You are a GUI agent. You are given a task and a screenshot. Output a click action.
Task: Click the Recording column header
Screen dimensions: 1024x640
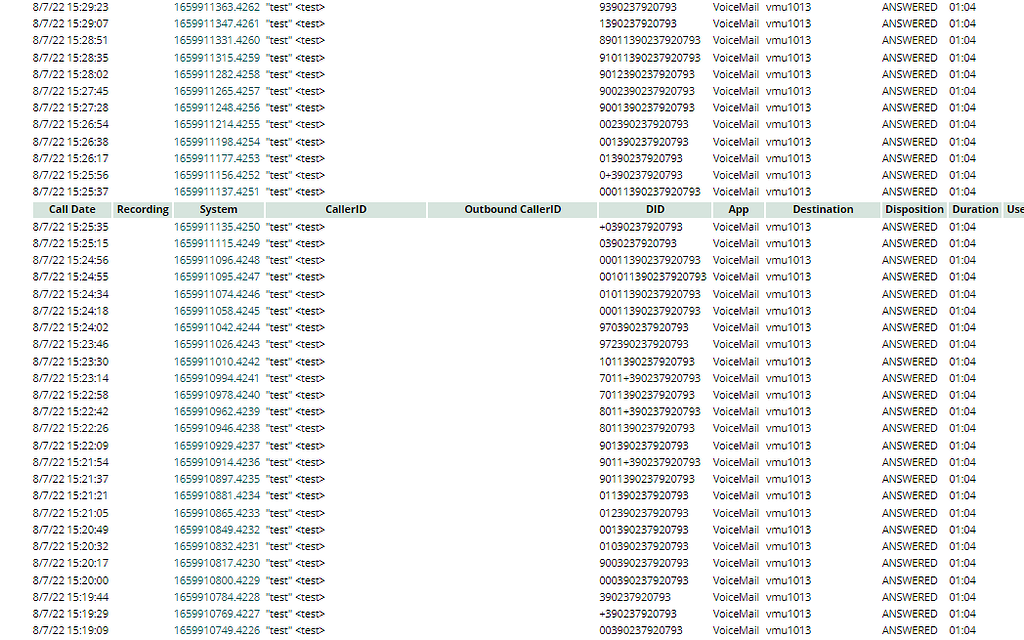[x=142, y=209]
